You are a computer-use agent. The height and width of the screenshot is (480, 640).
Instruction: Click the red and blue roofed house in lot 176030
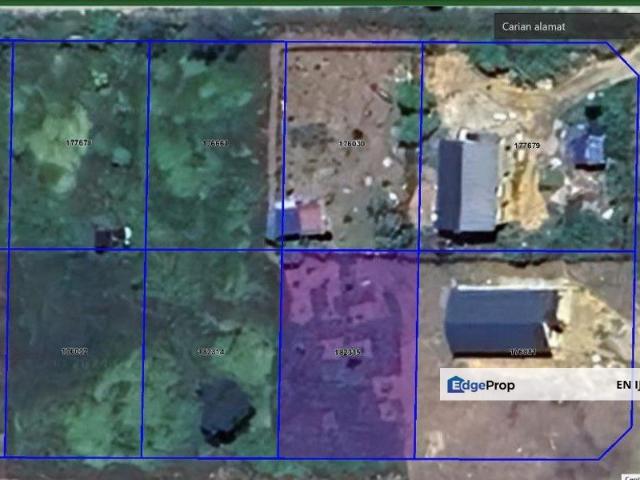pos(297,219)
